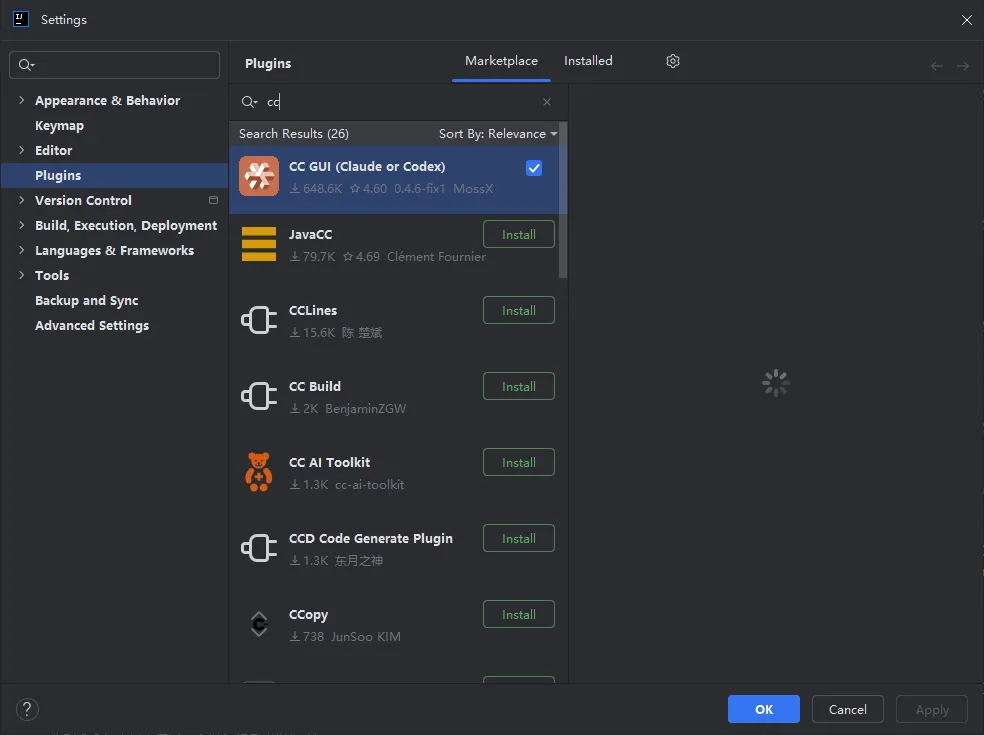The image size is (984, 735).
Task: Click the CC Build plug icon
Action: [259, 396]
